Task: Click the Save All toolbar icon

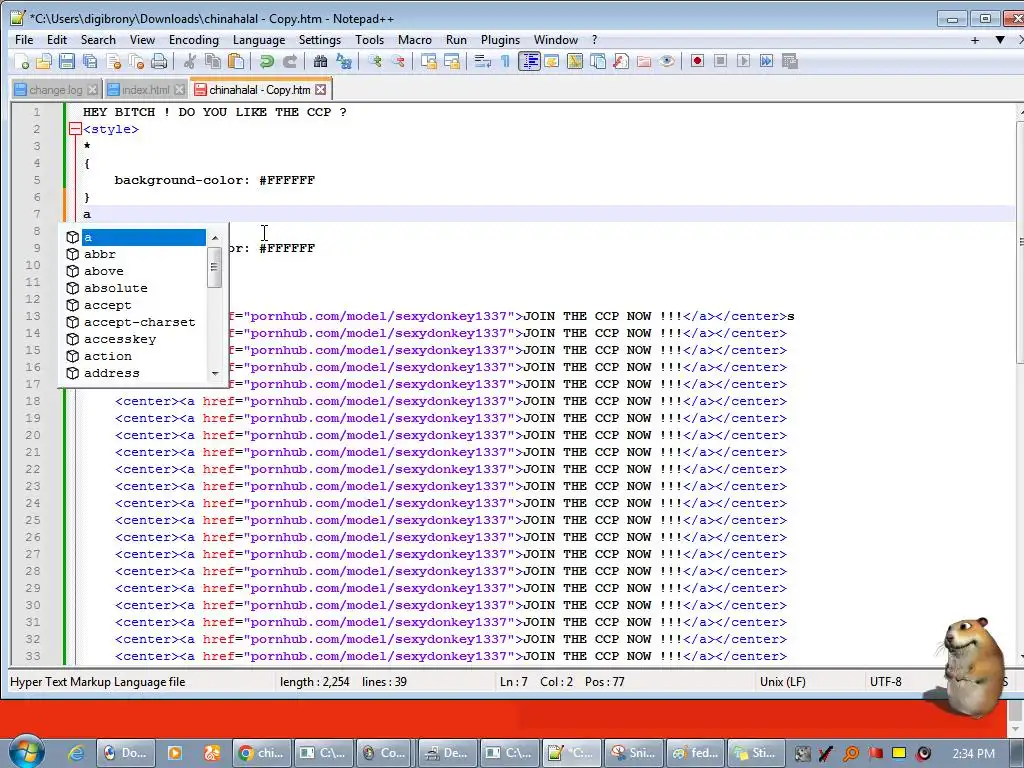Action: [90, 61]
